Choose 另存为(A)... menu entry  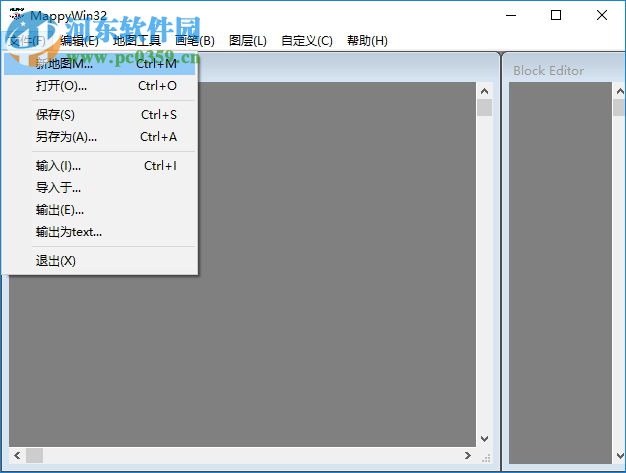point(99,137)
